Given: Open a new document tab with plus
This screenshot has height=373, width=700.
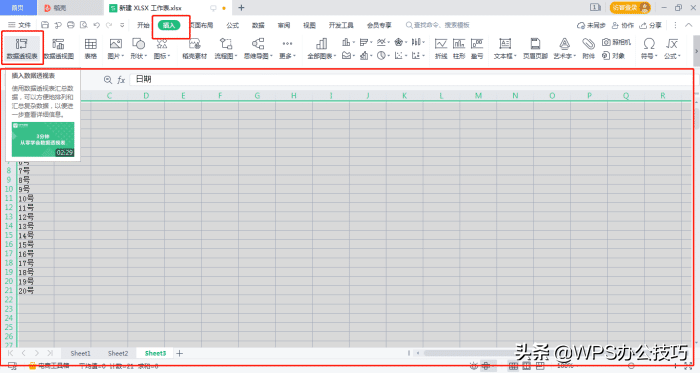Looking at the screenshot, I should click(241, 8).
